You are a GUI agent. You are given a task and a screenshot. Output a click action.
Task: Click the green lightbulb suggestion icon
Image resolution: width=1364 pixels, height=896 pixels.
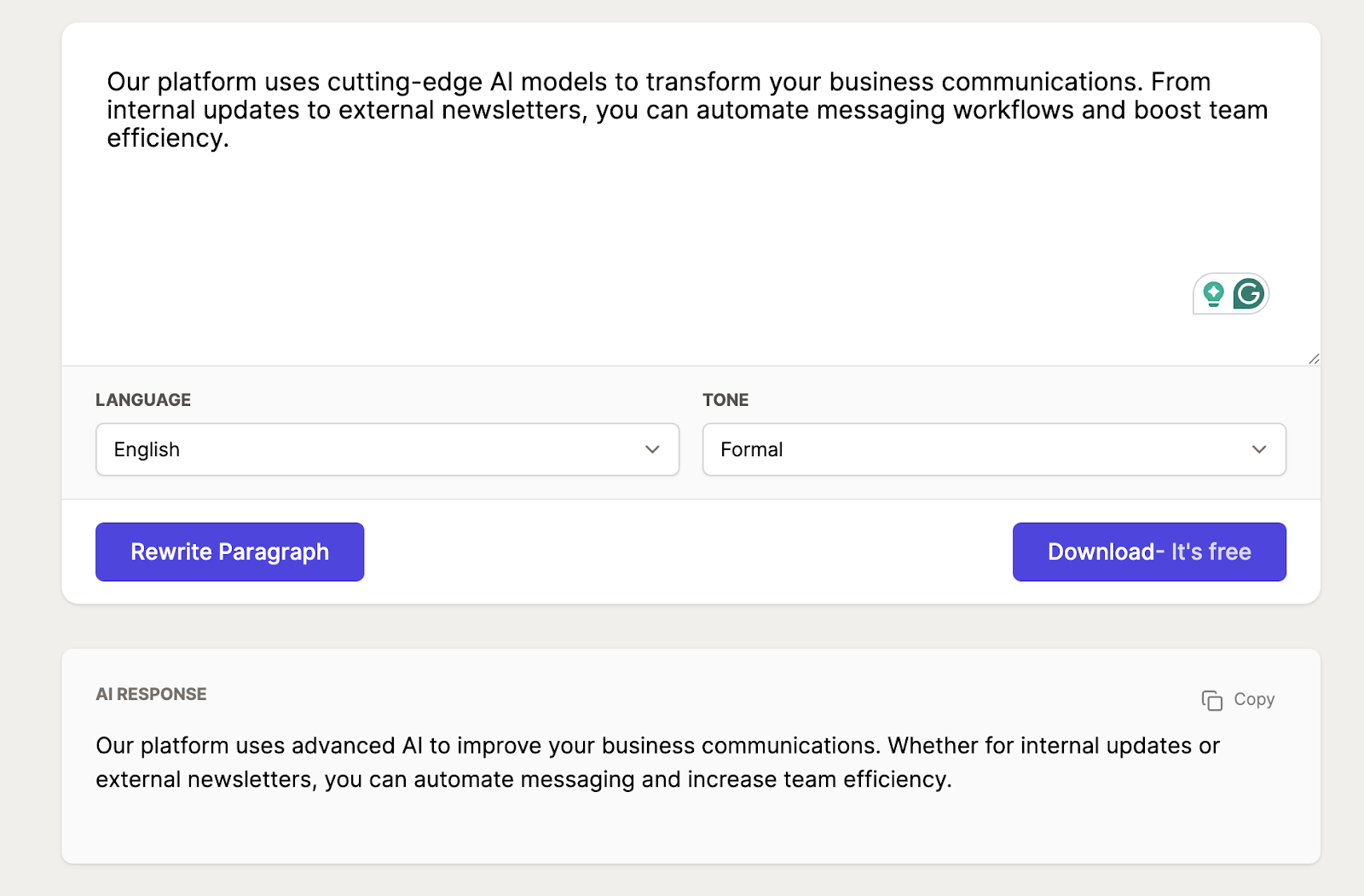(1213, 294)
